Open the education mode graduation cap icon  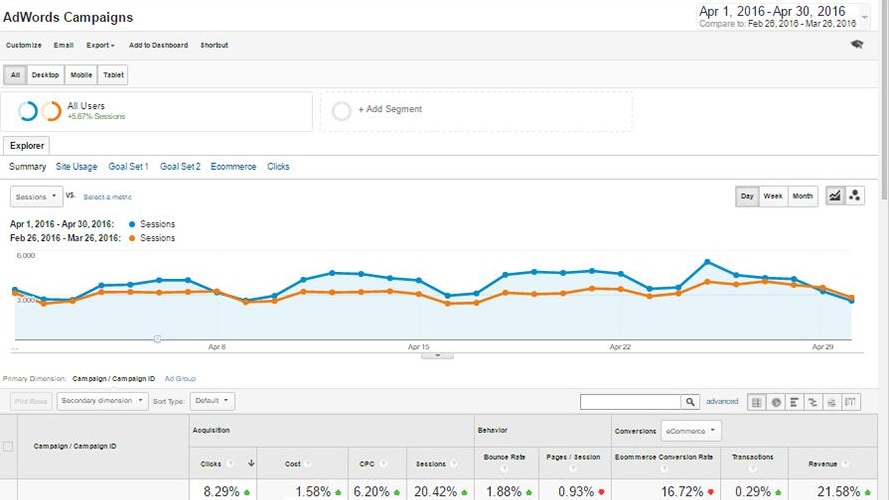pyautogui.click(x=857, y=44)
